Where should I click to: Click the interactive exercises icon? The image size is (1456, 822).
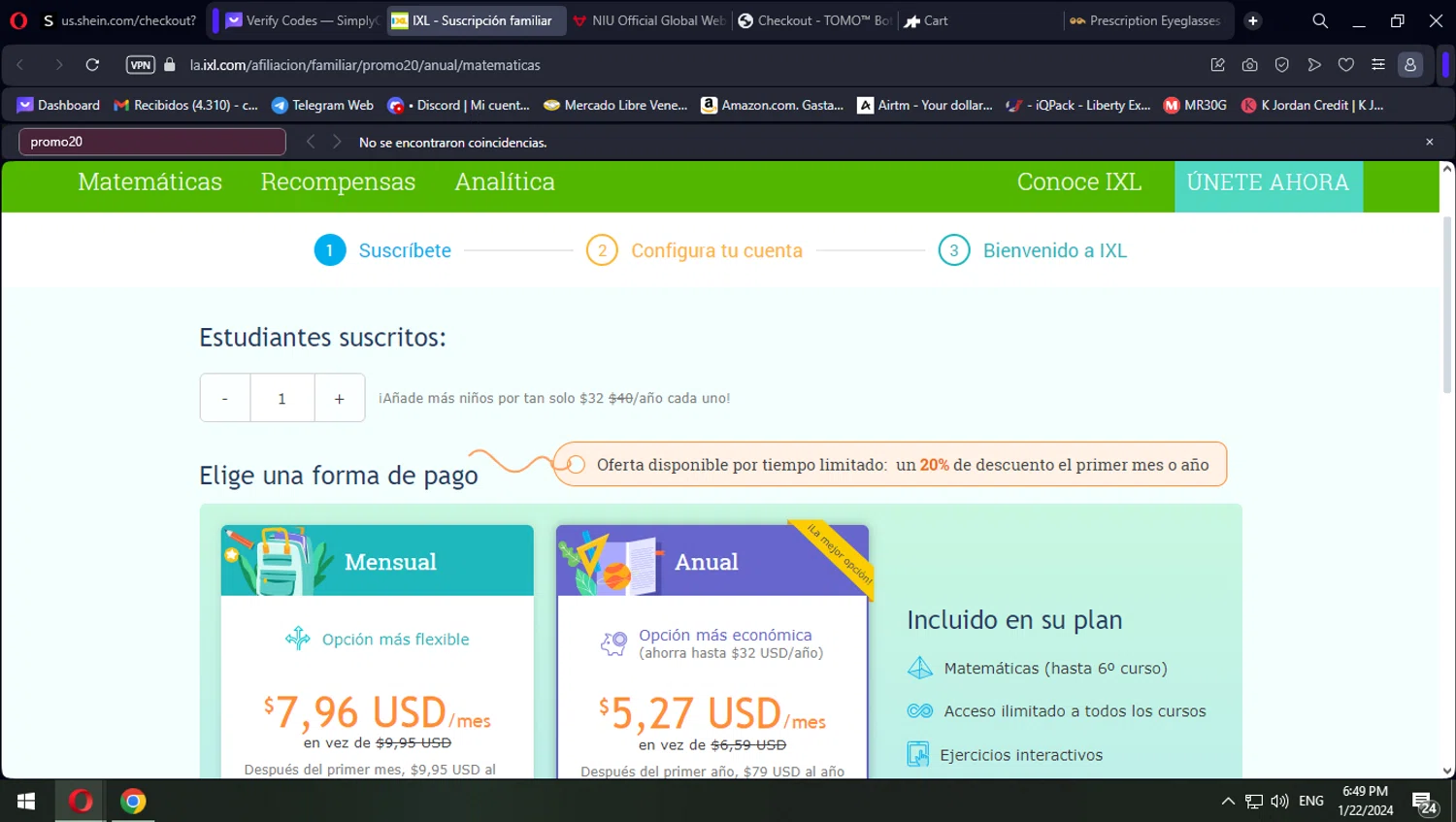click(918, 754)
